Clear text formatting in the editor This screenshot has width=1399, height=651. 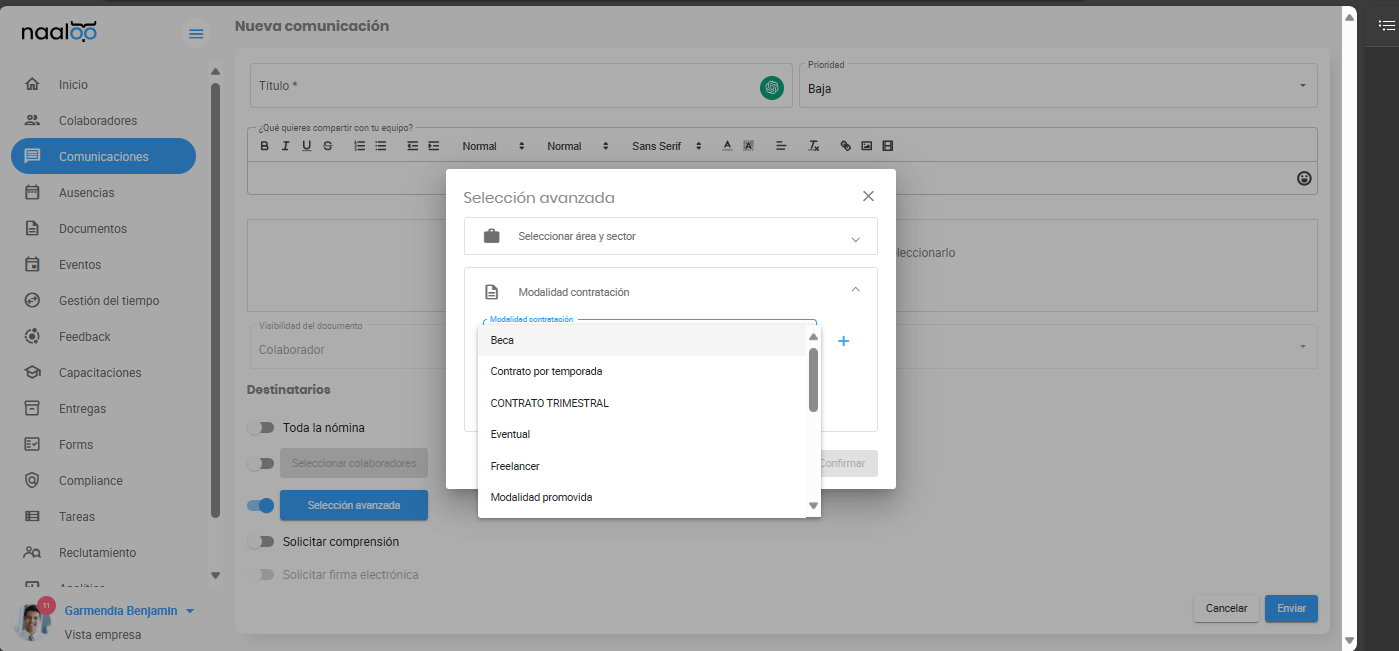click(814, 146)
